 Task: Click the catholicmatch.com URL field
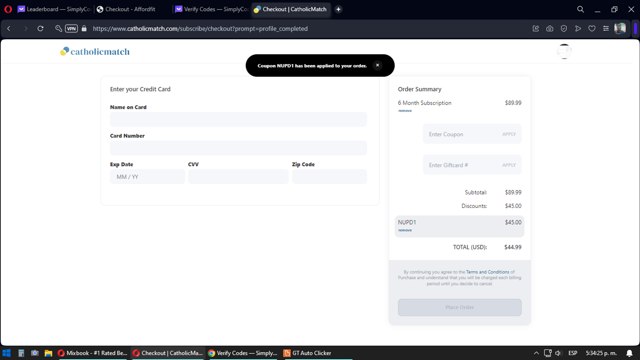(x=200, y=29)
